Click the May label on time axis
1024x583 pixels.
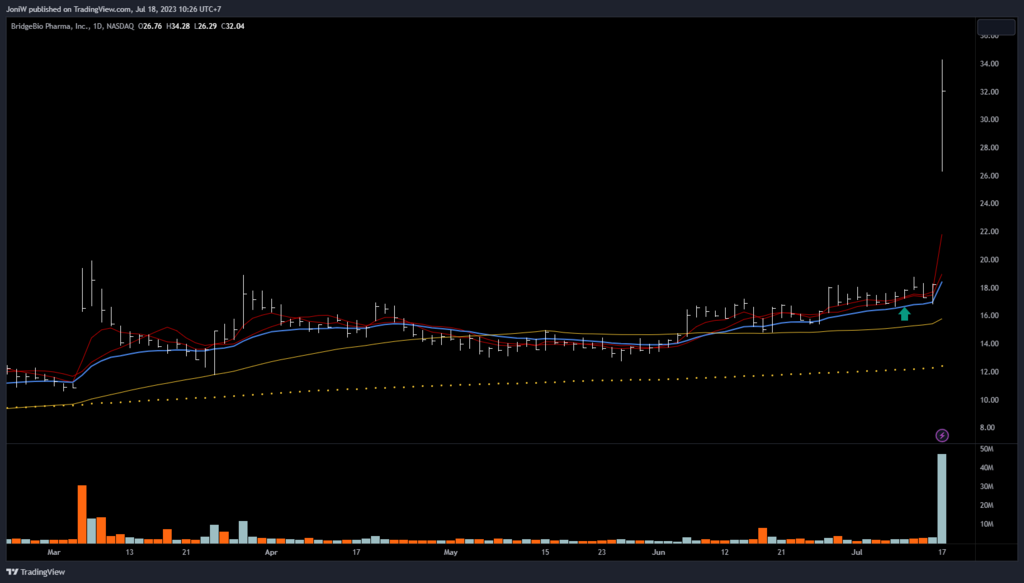pos(450,551)
